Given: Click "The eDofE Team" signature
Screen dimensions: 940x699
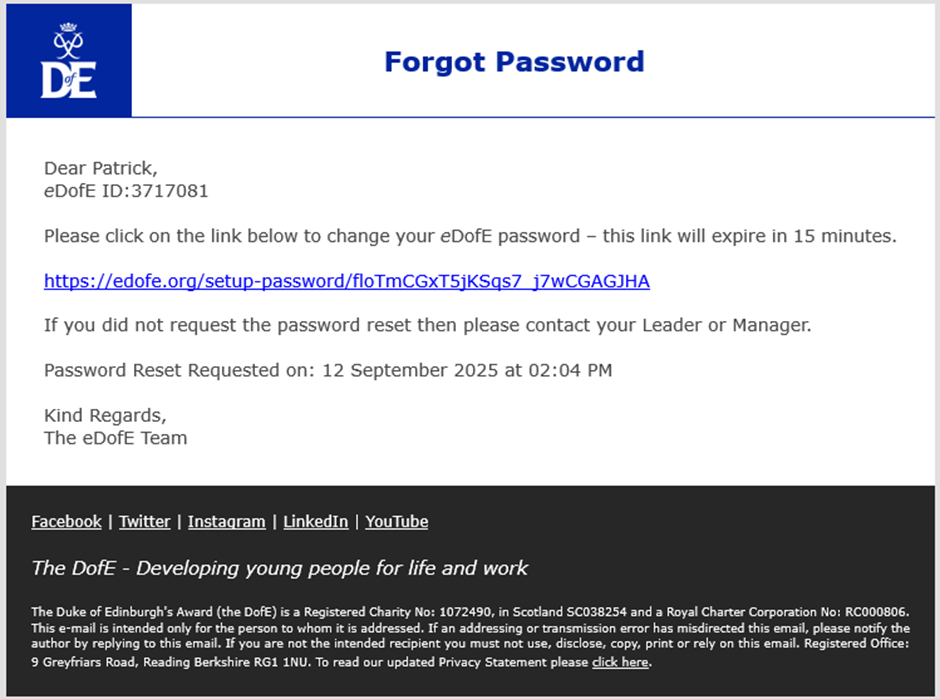Looking at the screenshot, I should pos(115,437).
